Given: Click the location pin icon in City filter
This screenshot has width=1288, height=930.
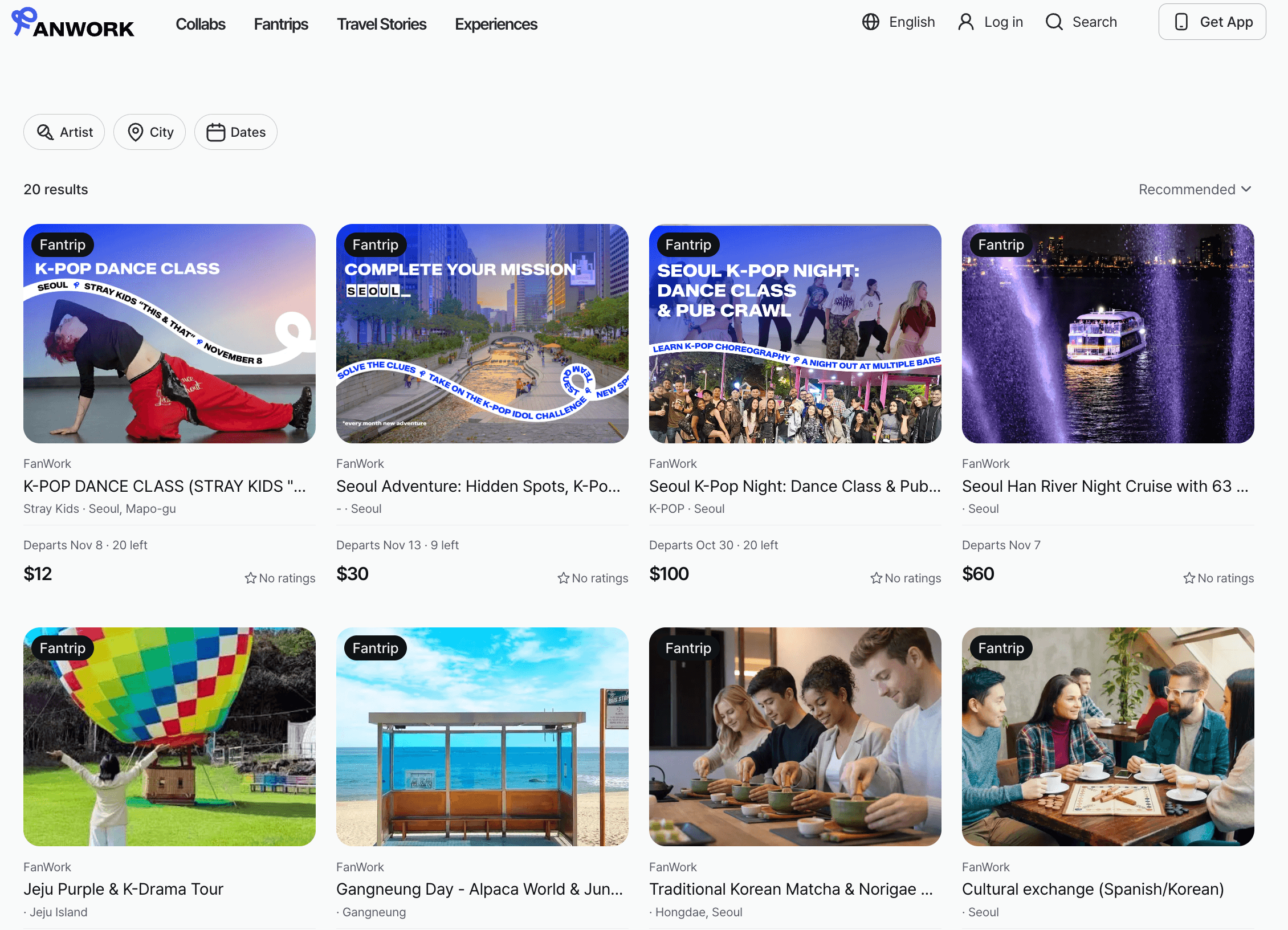Looking at the screenshot, I should (x=135, y=132).
